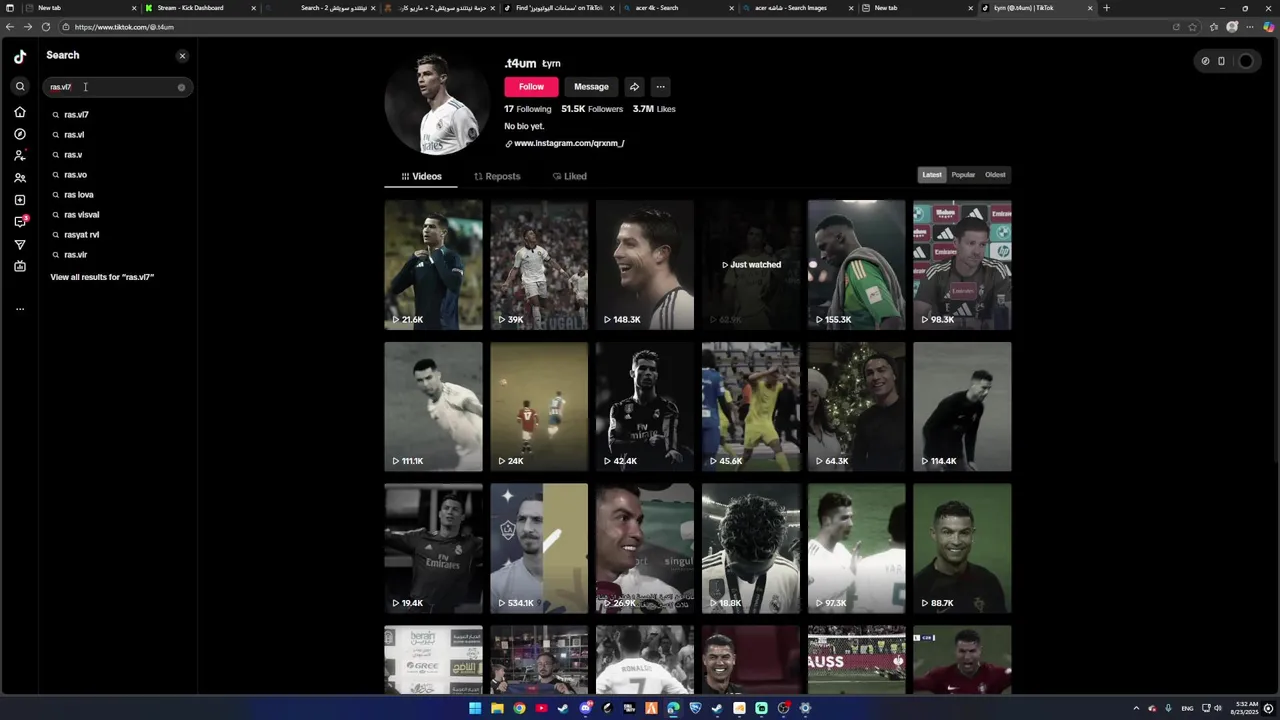Click the 17 Following count
Screen dimensions: 1280x720
point(527,109)
